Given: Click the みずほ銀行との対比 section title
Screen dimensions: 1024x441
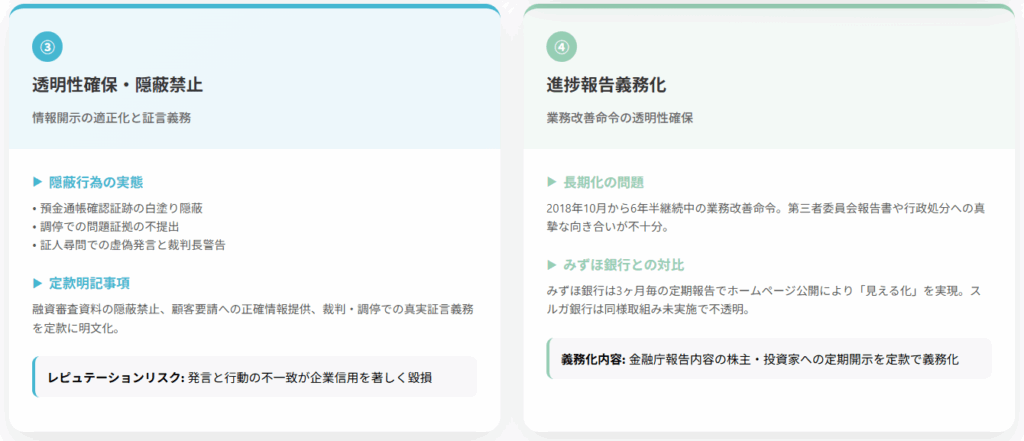Looking at the screenshot, I should pyautogui.click(x=624, y=265).
